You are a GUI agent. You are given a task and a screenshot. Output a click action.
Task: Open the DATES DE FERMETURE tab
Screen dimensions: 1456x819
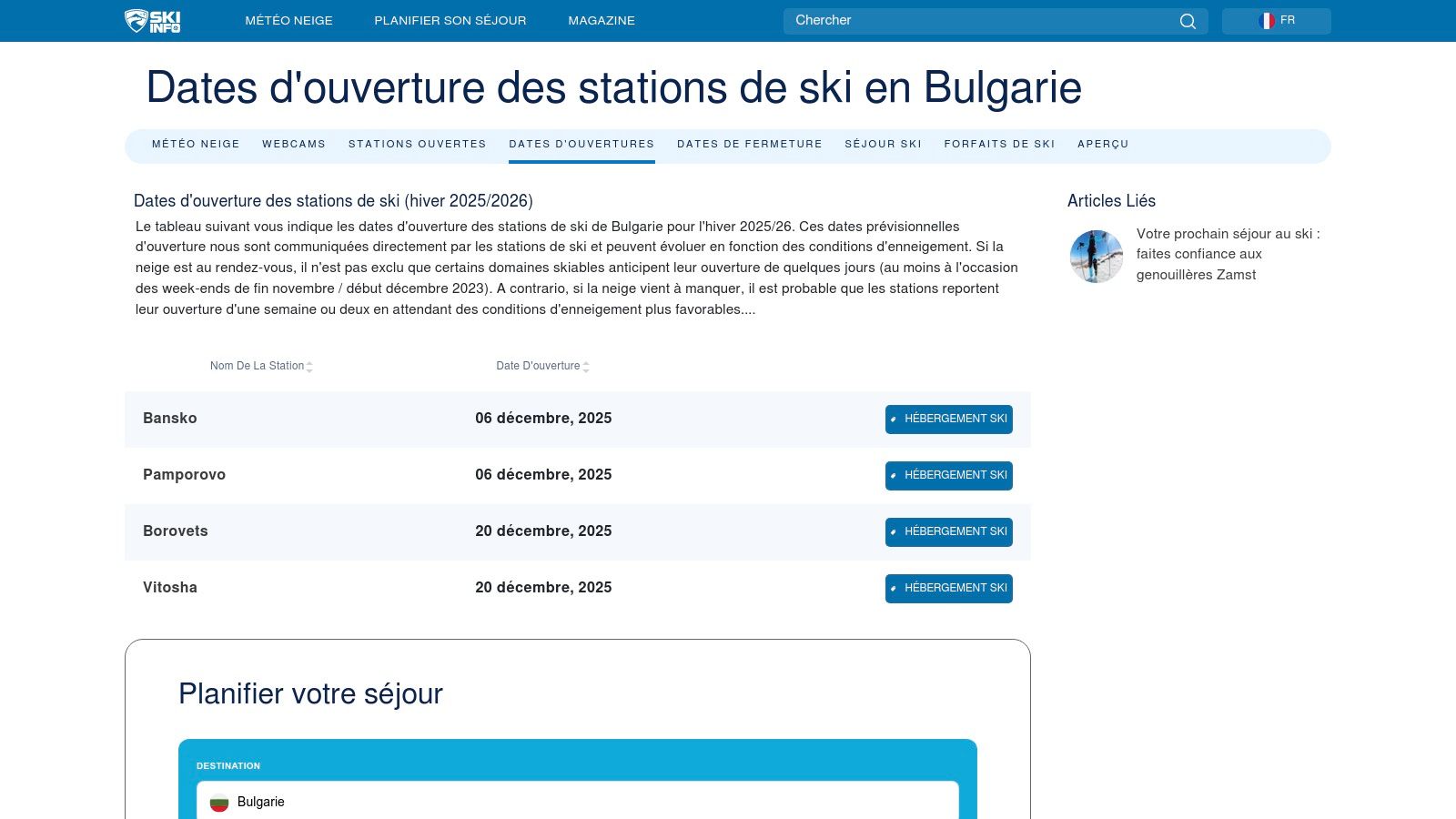(x=749, y=144)
